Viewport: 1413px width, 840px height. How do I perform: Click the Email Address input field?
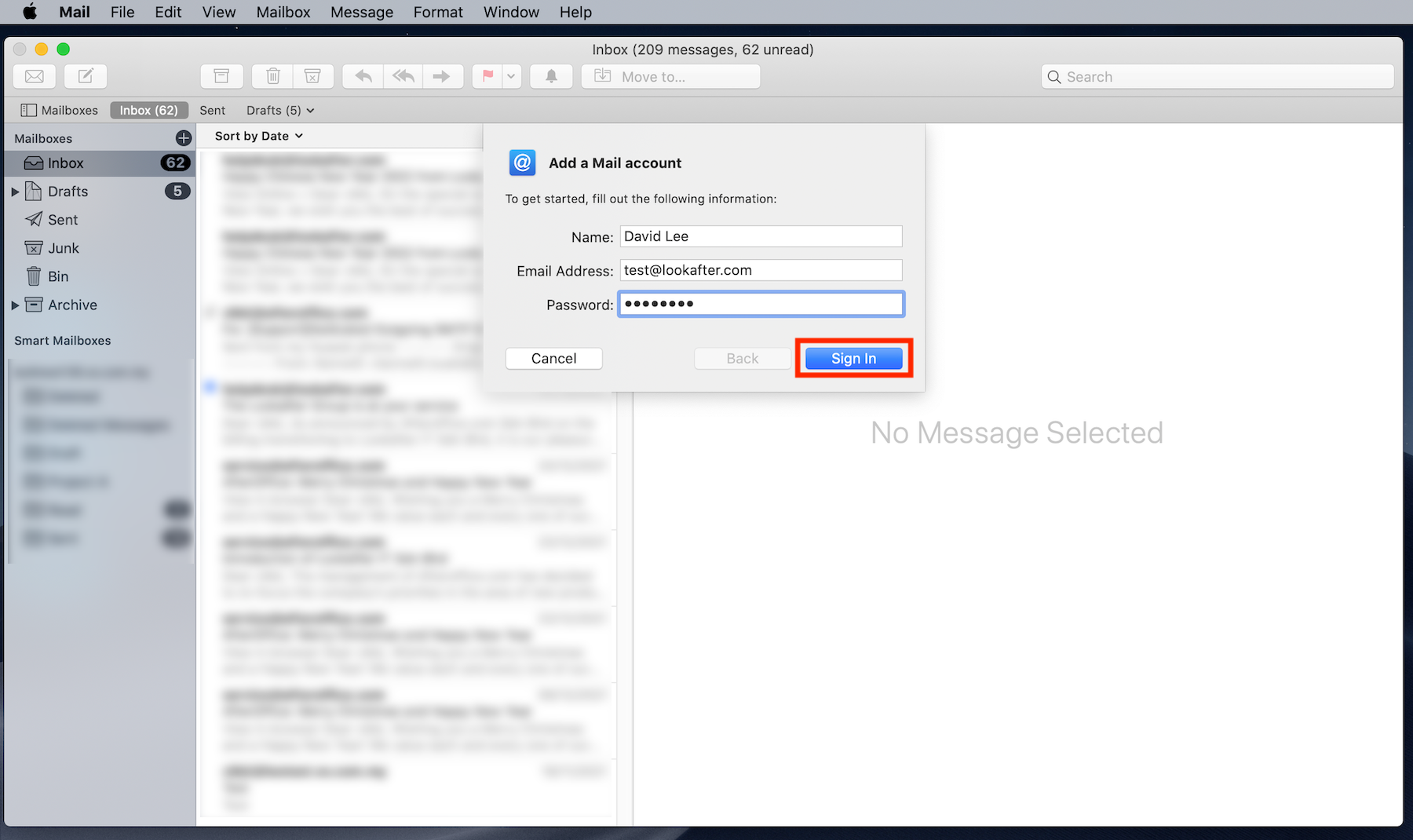click(x=760, y=270)
